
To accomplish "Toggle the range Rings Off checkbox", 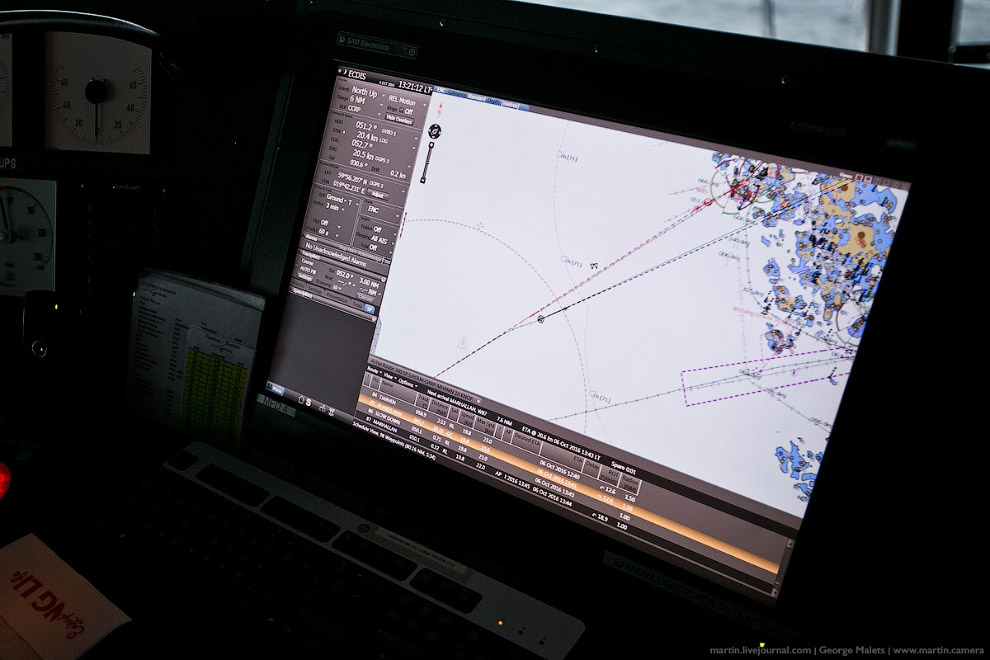I will 401,111.
